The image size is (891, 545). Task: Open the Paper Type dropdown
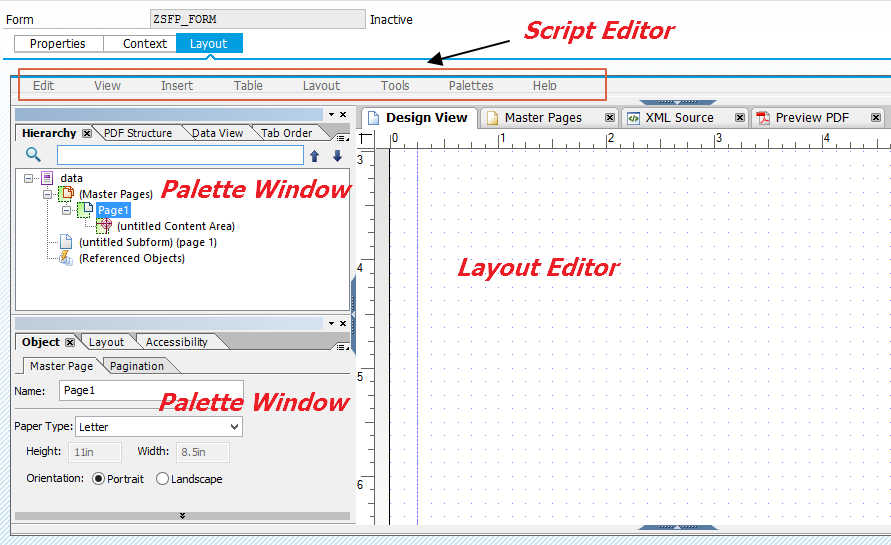click(234, 427)
